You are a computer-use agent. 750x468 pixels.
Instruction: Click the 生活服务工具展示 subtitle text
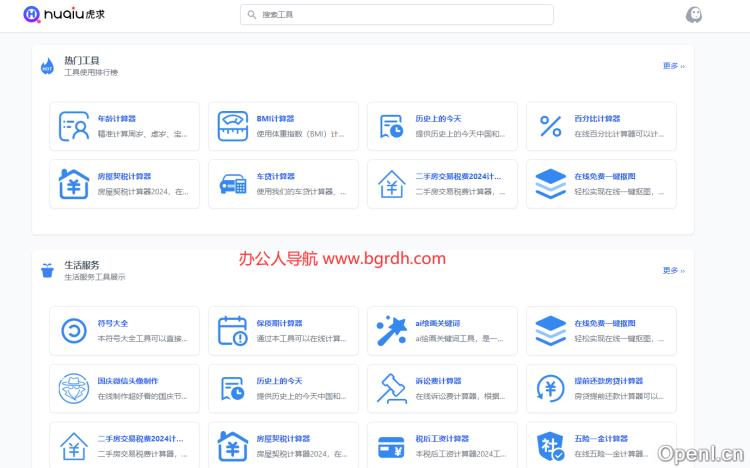coord(95,277)
